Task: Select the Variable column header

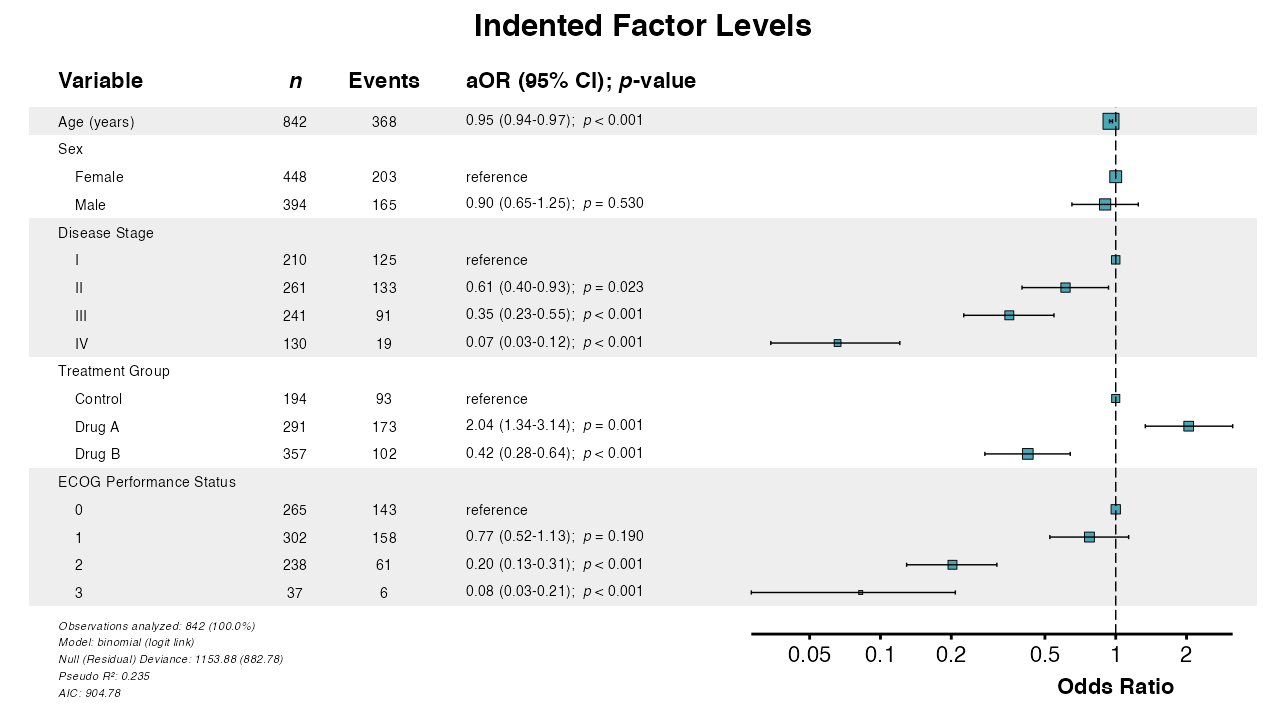Action: tap(100, 81)
